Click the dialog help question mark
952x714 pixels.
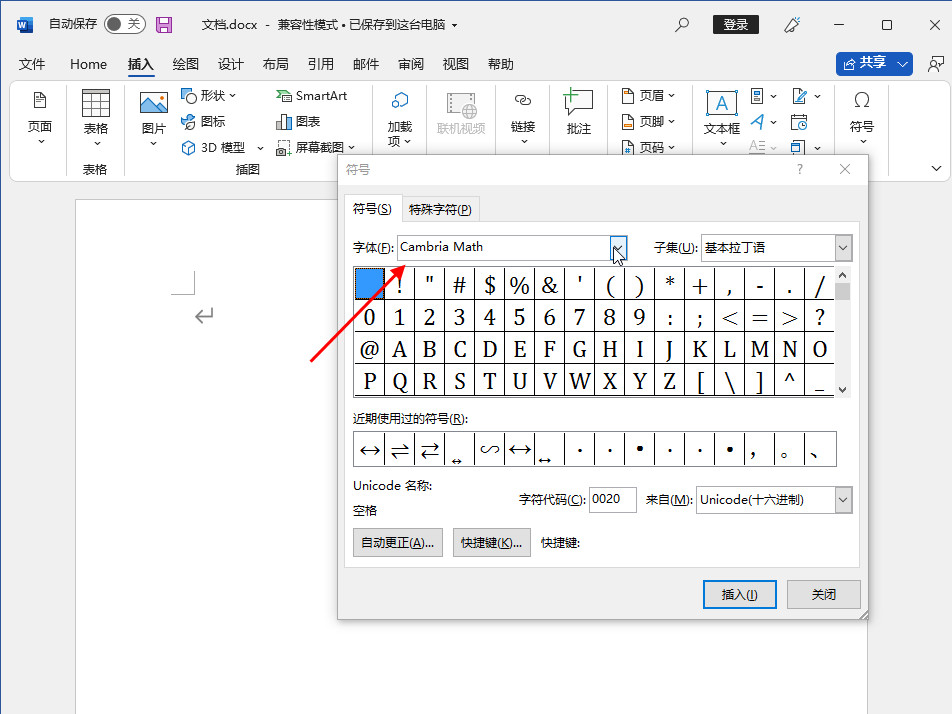(800, 169)
